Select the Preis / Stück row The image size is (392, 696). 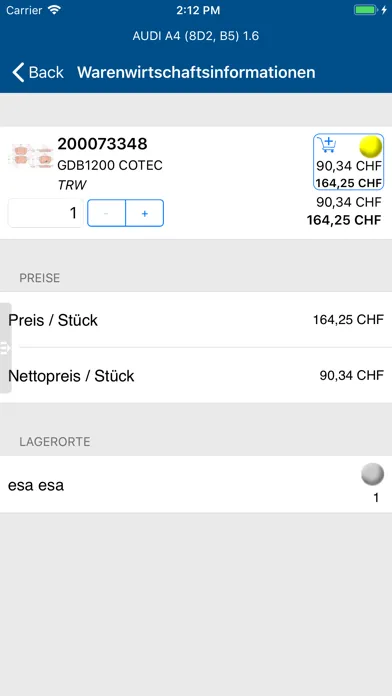[x=196, y=320]
